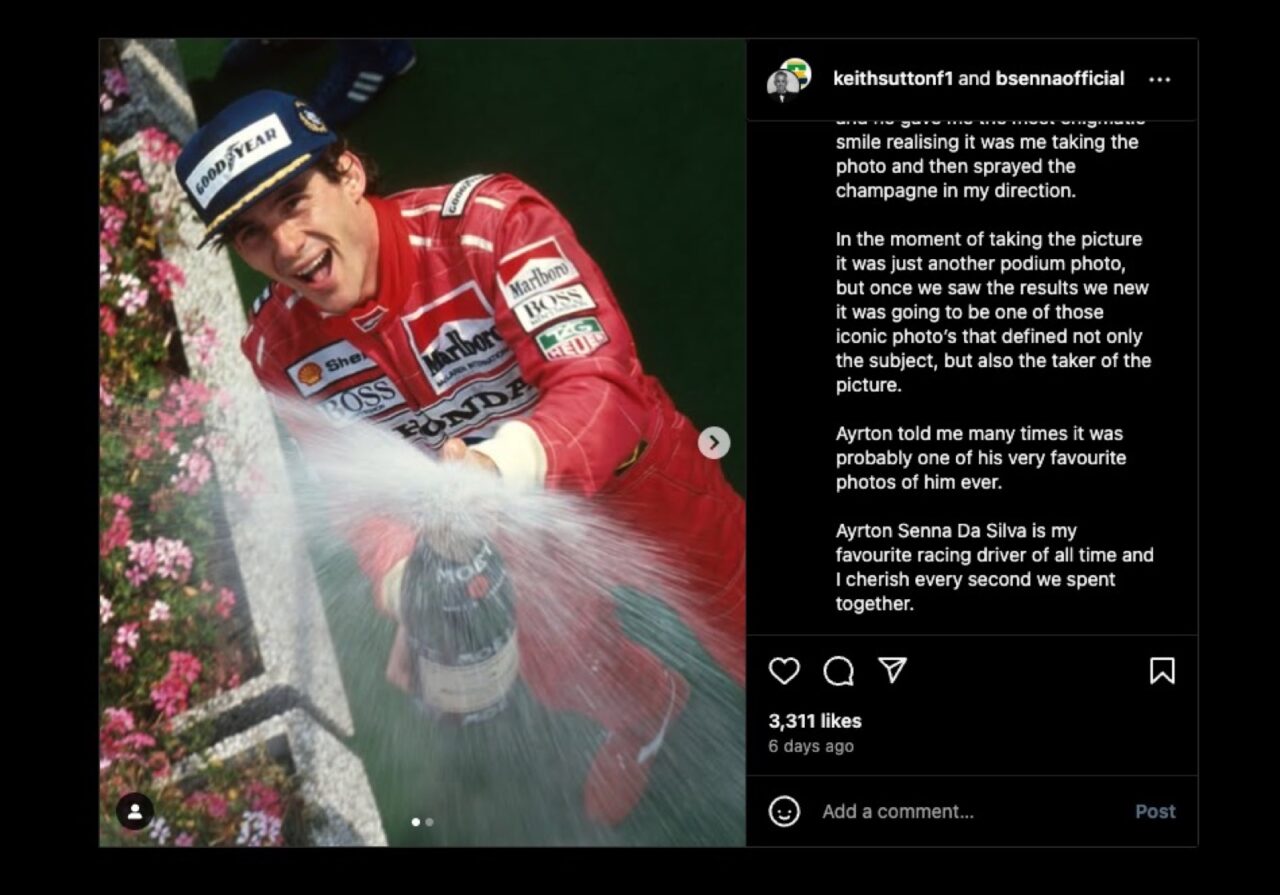Click the 'Ayrton Senna Da Silva' caption paragraph
The height and width of the screenshot is (895, 1280).
pyautogui.click(x=994, y=567)
